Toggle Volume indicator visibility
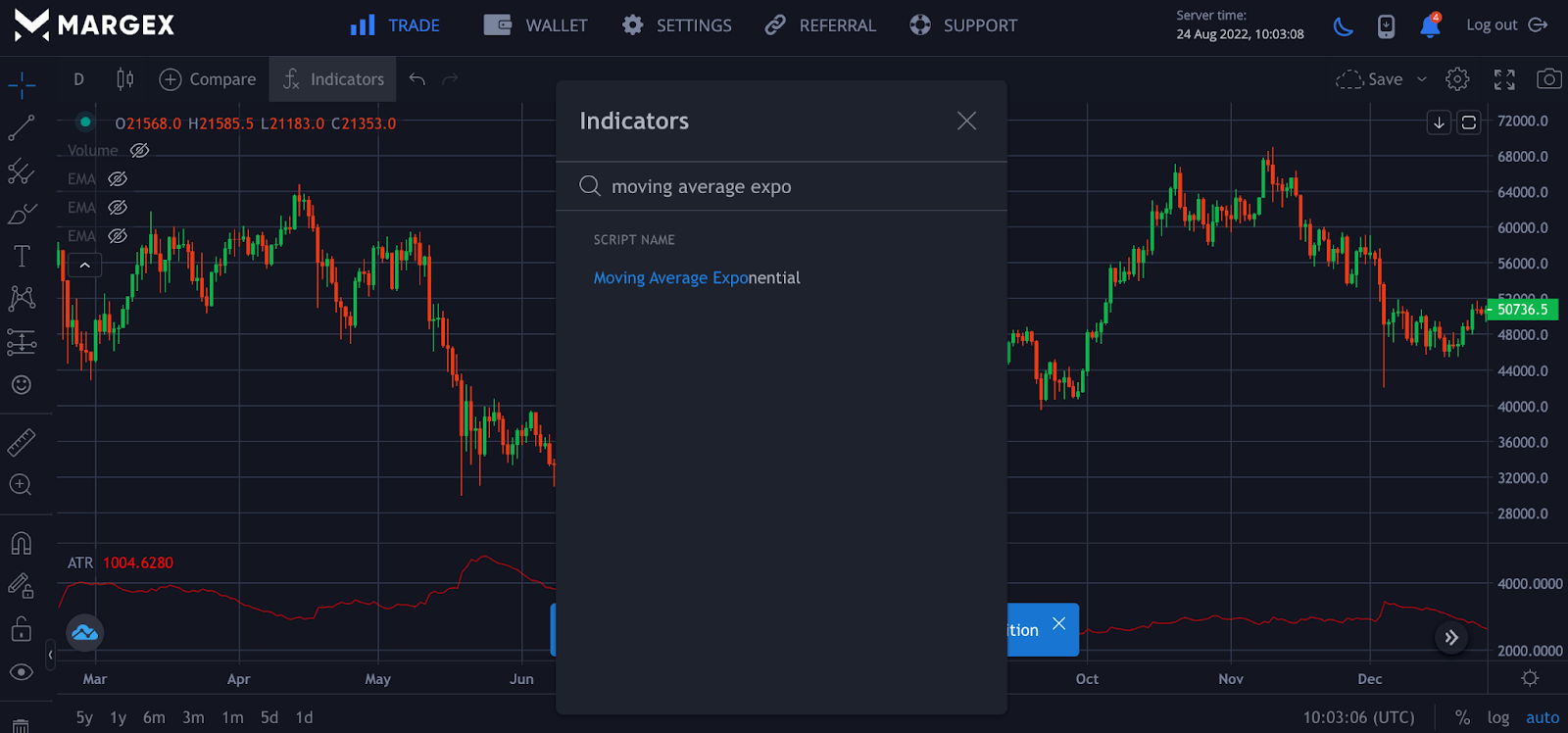 140,150
